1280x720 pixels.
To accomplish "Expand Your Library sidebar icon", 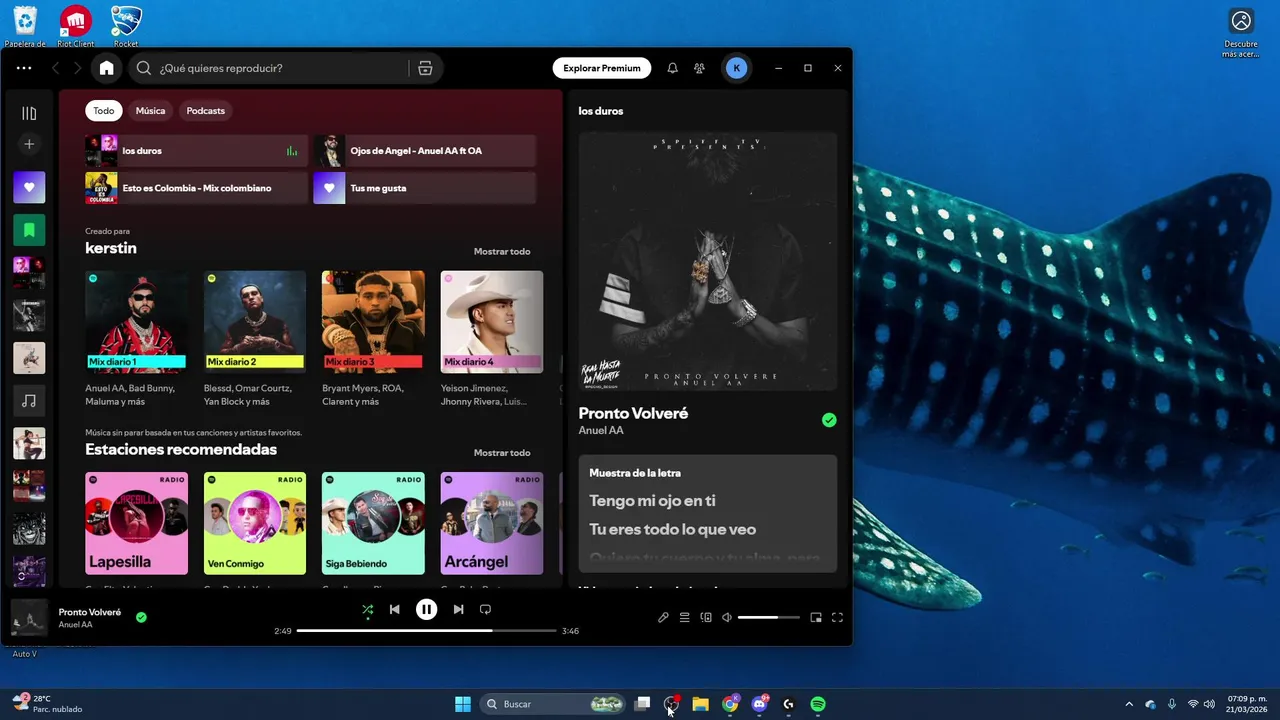I will click(29, 113).
